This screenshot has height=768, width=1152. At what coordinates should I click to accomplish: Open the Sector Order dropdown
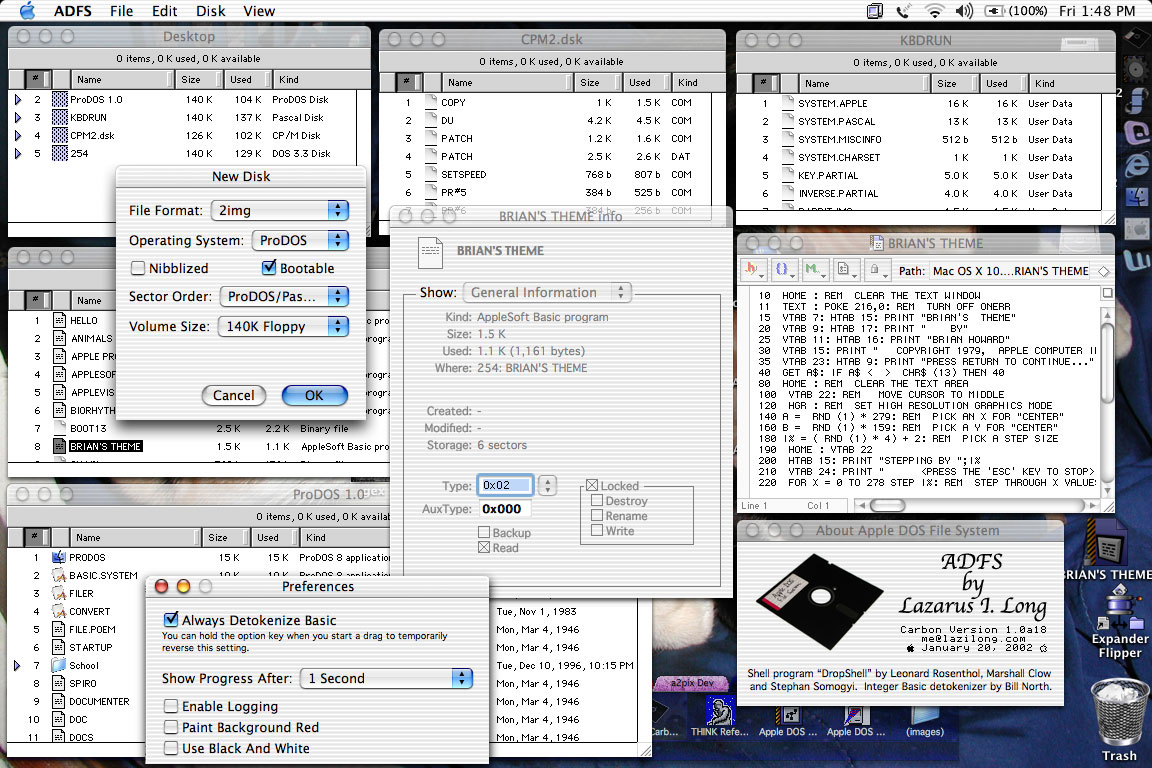284,296
